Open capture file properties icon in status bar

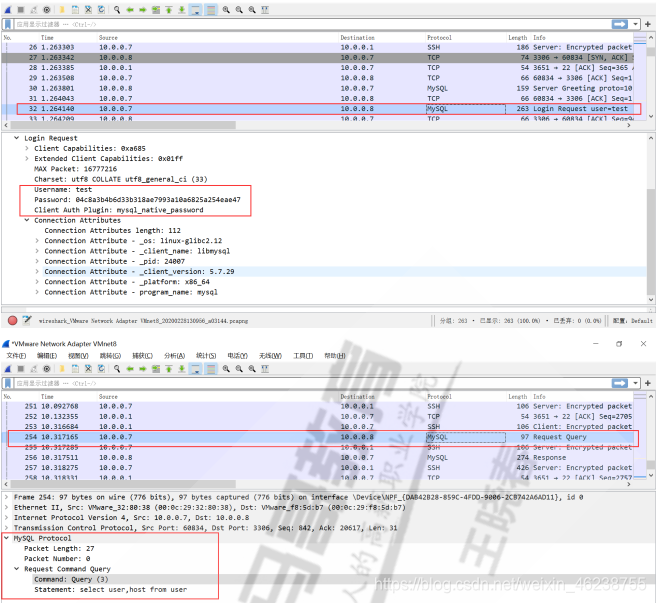tap(27, 321)
